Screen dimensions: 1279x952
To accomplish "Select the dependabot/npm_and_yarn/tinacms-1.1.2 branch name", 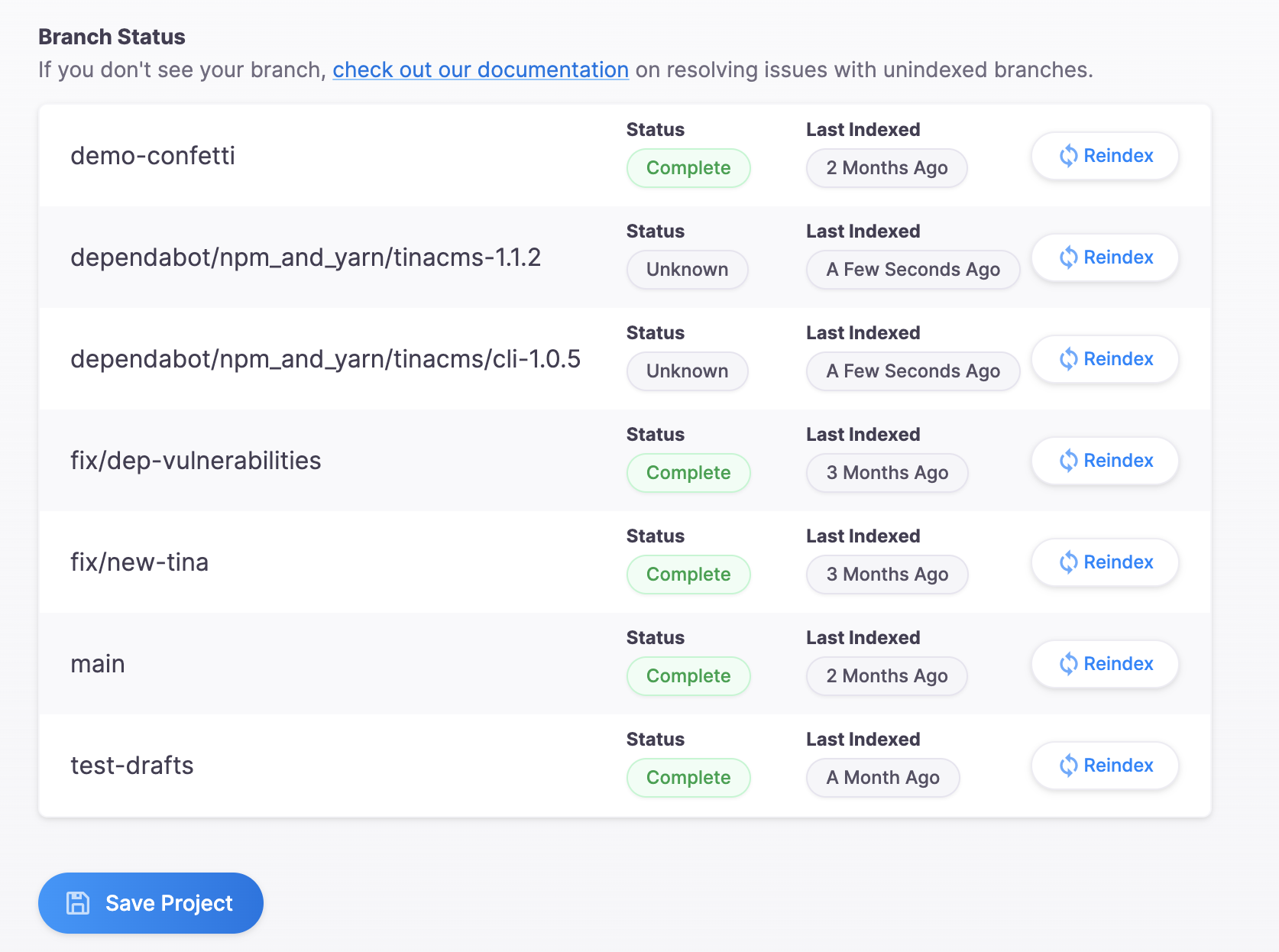I will (x=306, y=257).
